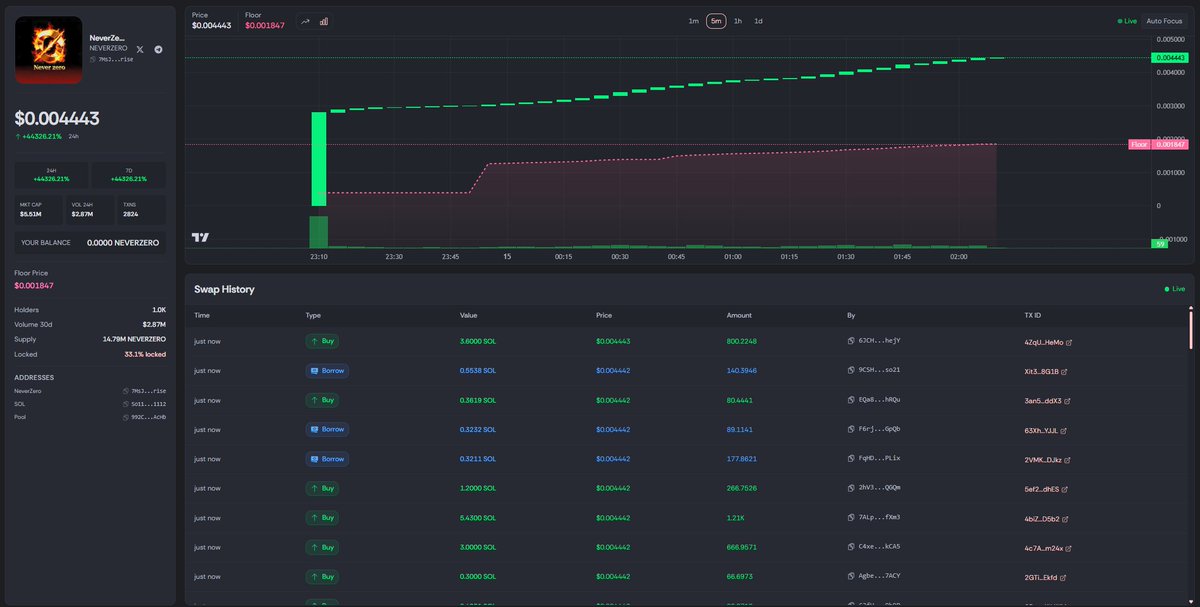Viewport: 1200px width, 607px height.
Task: Select the 1h timeframe
Action: [738, 21]
